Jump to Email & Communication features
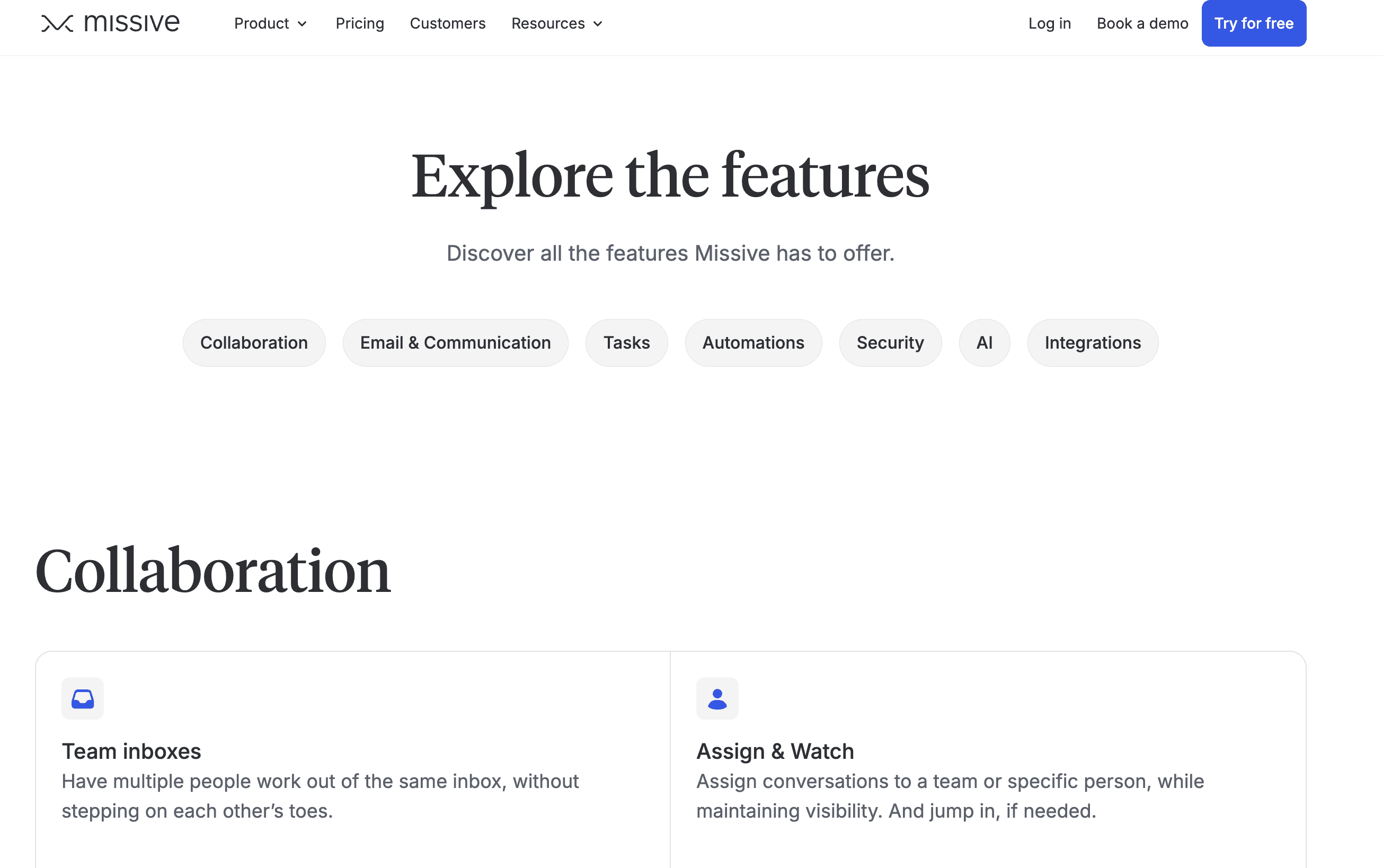 pyautogui.click(x=456, y=343)
